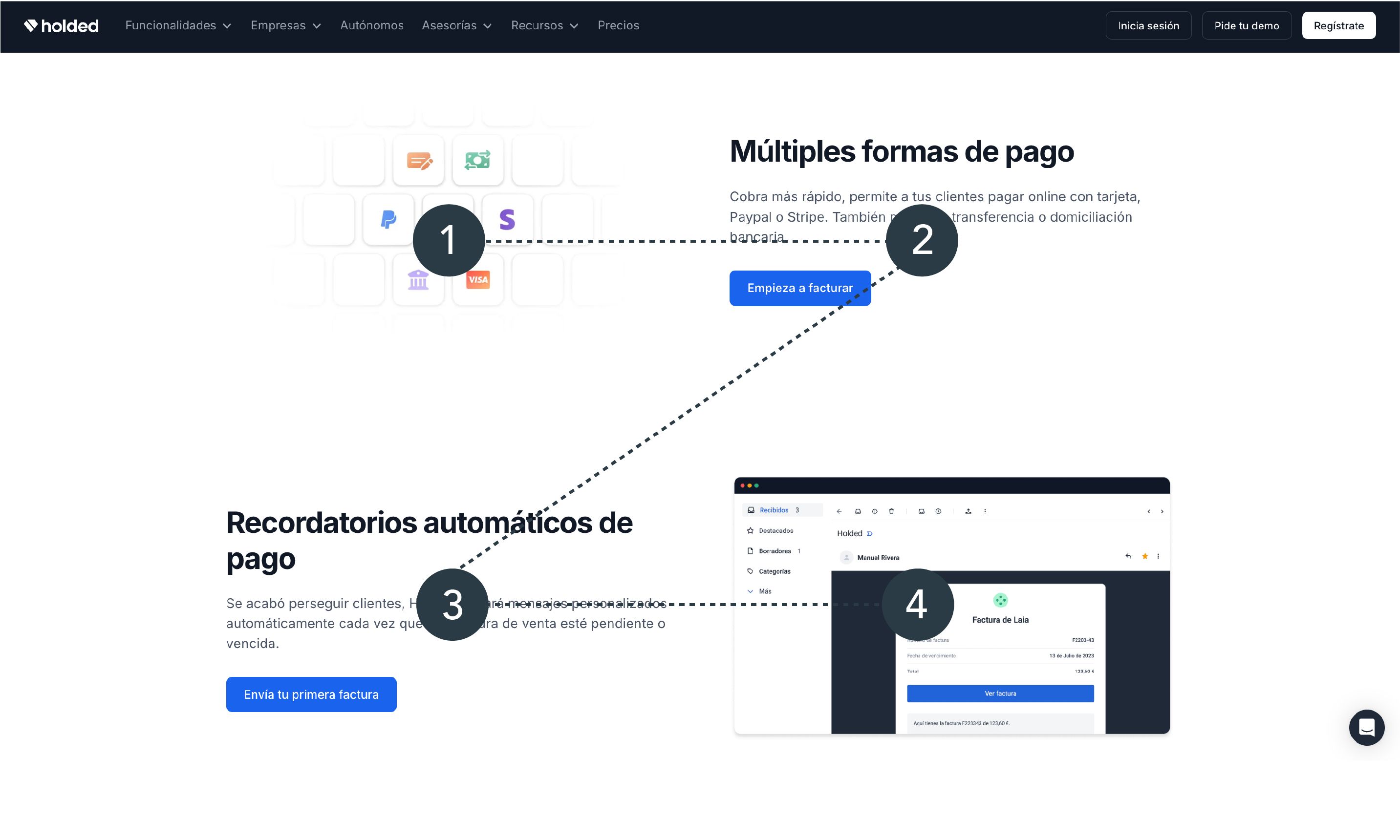1400x840 pixels.
Task: Expand the Empresas dropdown menu
Action: pyautogui.click(x=285, y=25)
